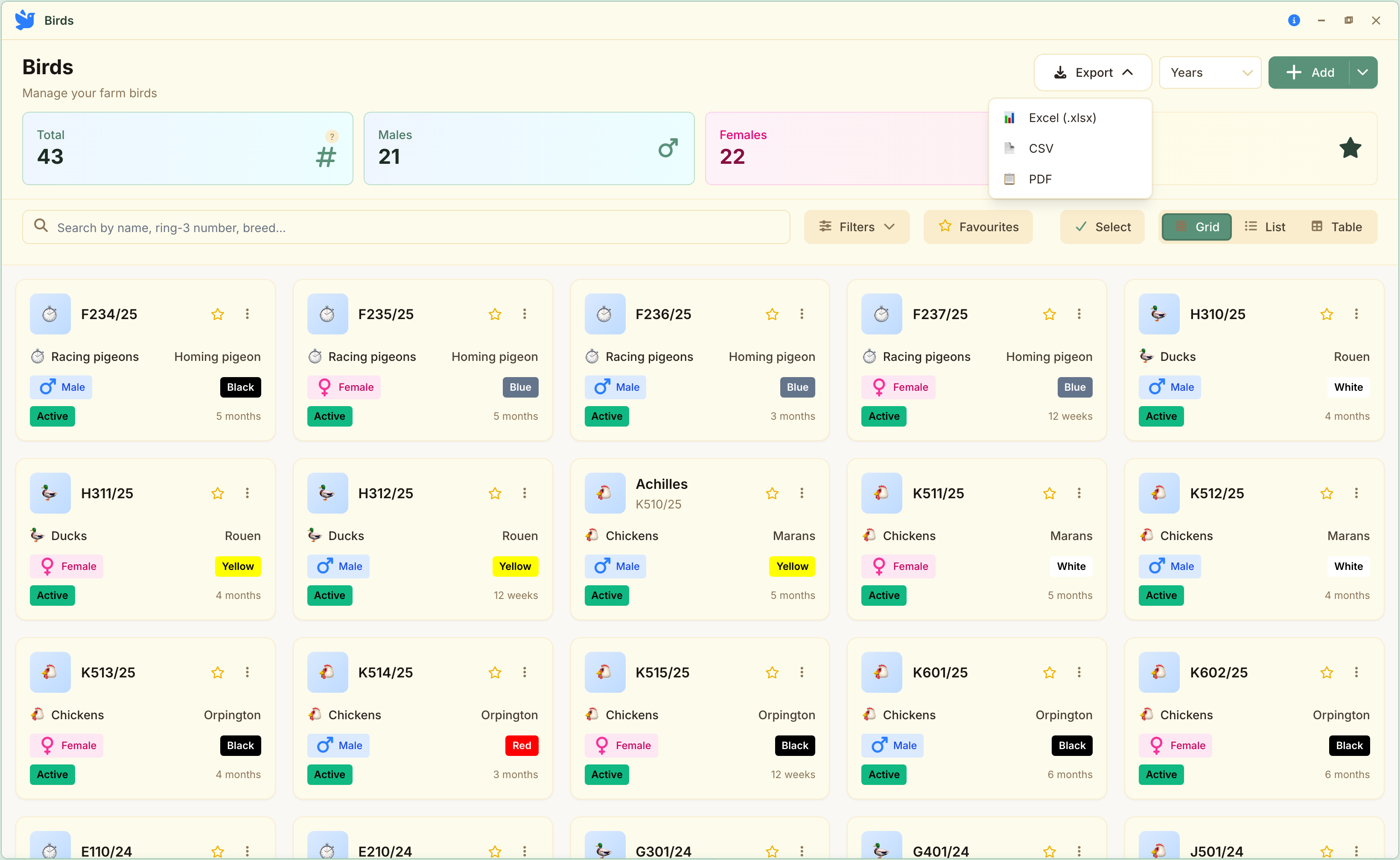The image size is (1400, 860).
Task: Click the search input field
Action: coord(406,227)
